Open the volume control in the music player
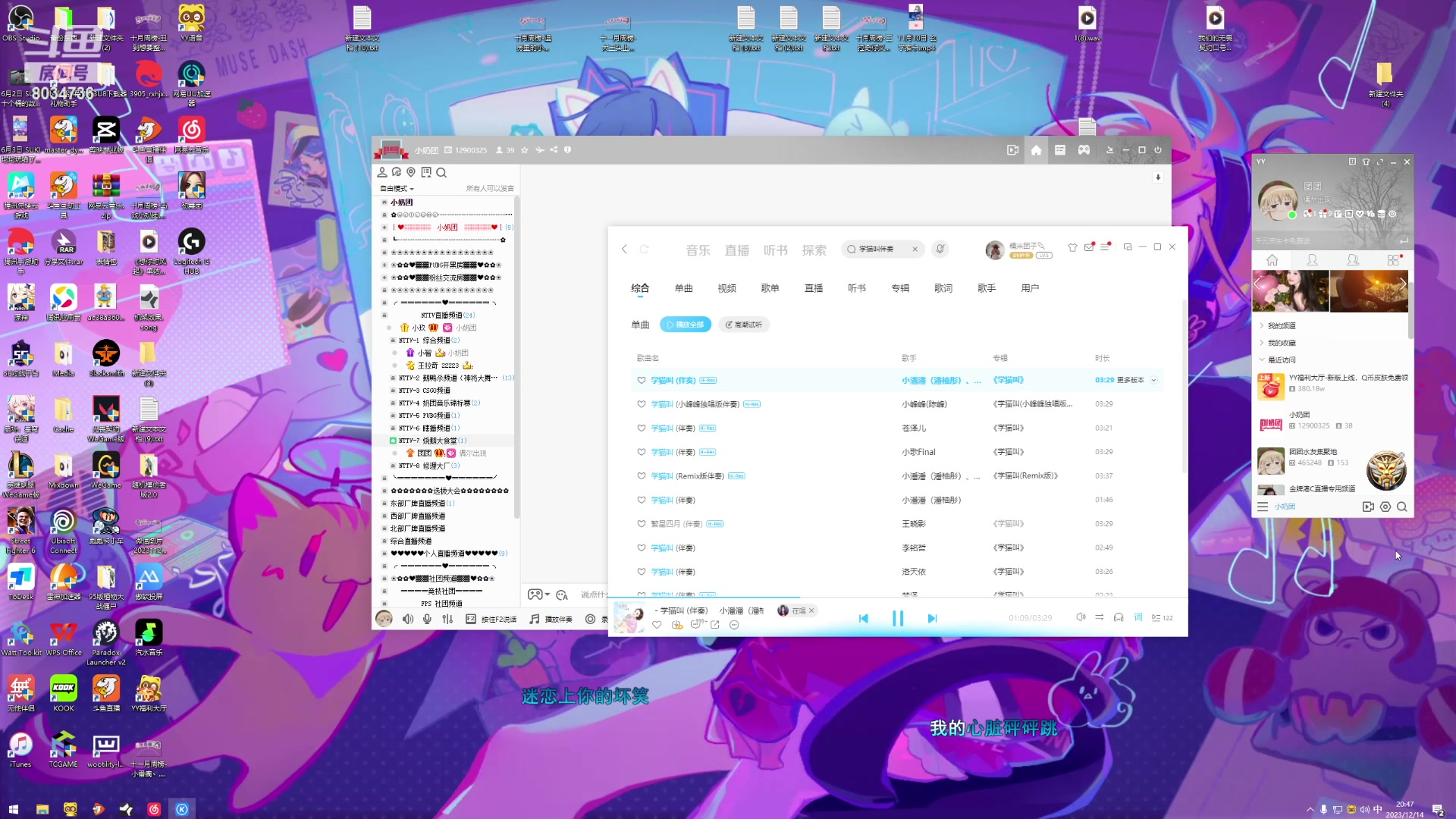1456x819 pixels. (x=1081, y=617)
